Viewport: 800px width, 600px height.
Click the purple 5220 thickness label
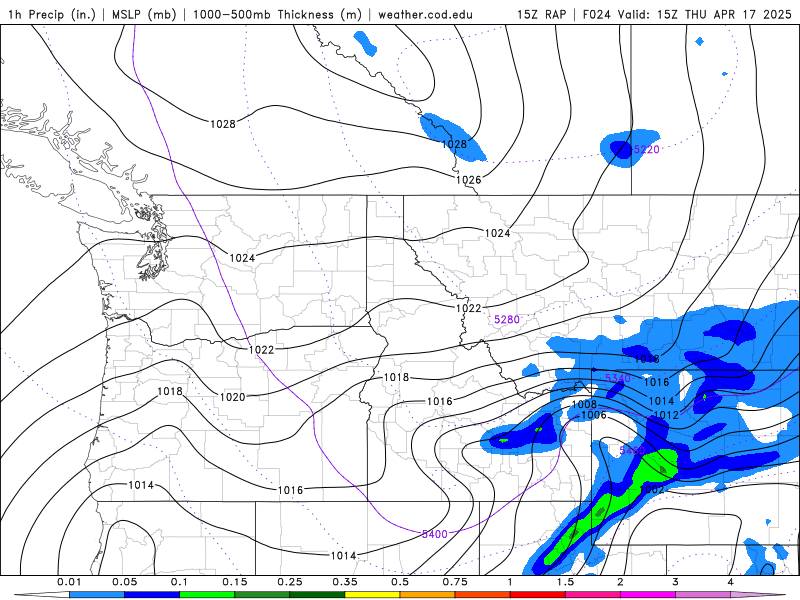click(646, 149)
